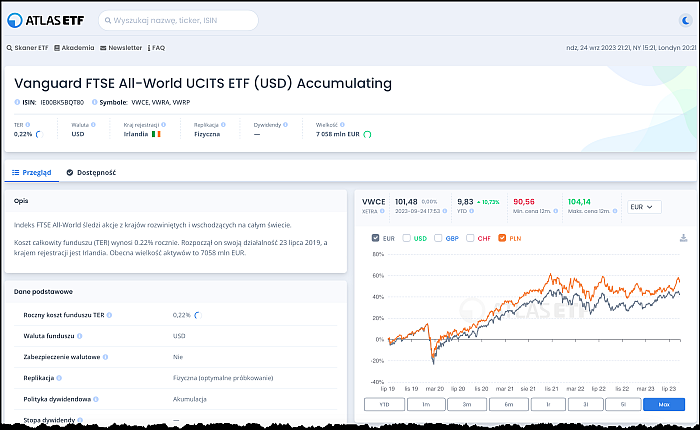The width and height of the screenshot is (700, 430).
Task: Click the 7 058 mln EUR size value
Action: point(338,134)
